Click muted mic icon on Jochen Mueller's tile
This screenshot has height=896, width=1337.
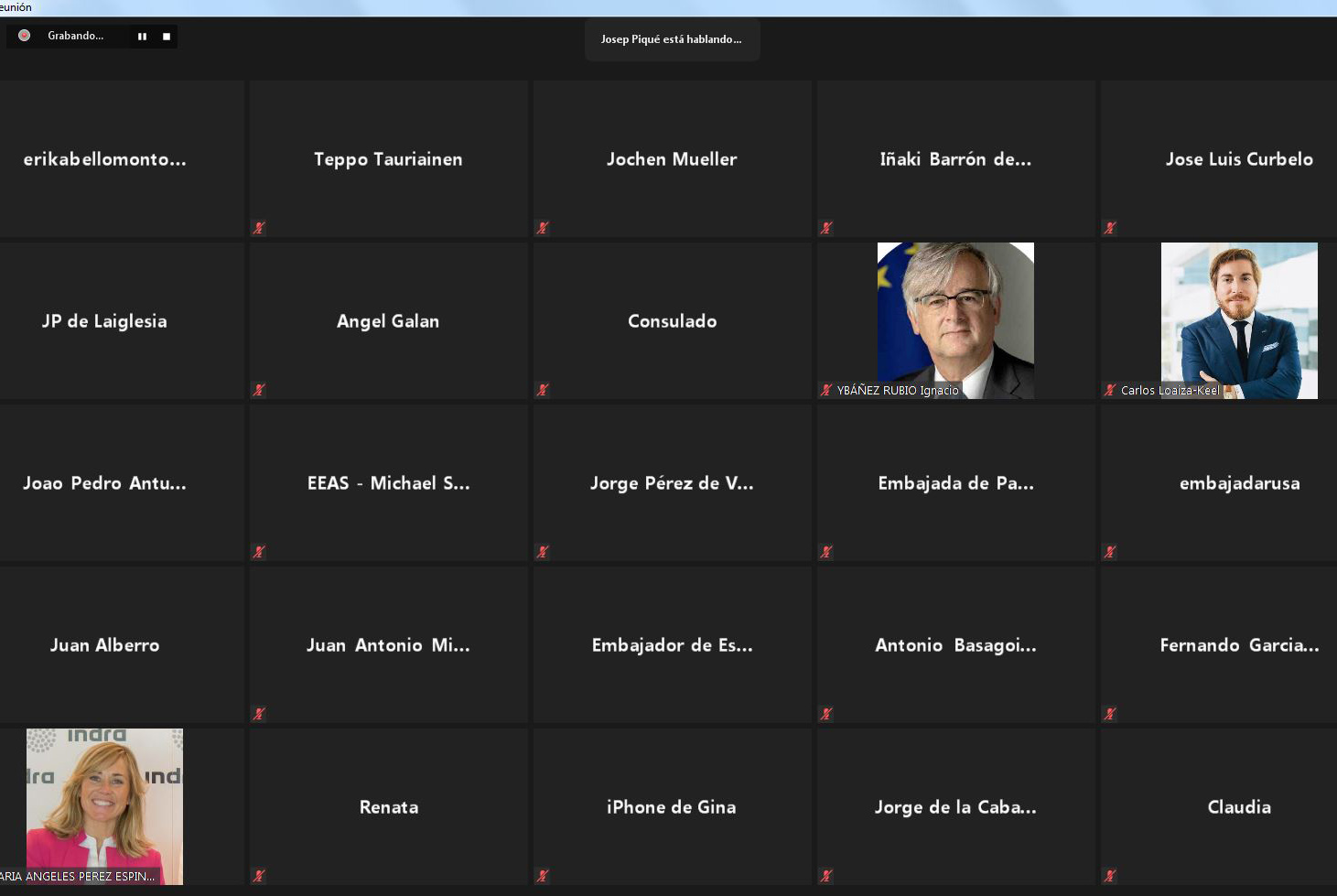(543, 228)
